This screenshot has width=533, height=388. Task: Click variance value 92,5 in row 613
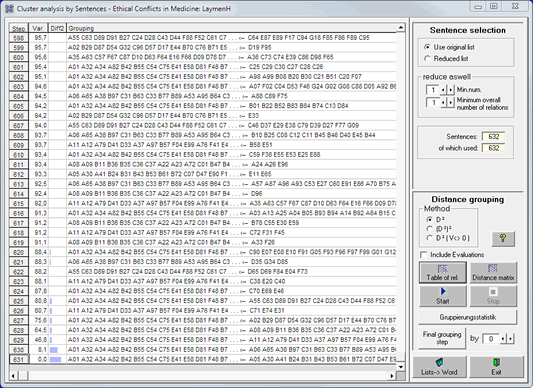(x=41, y=184)
